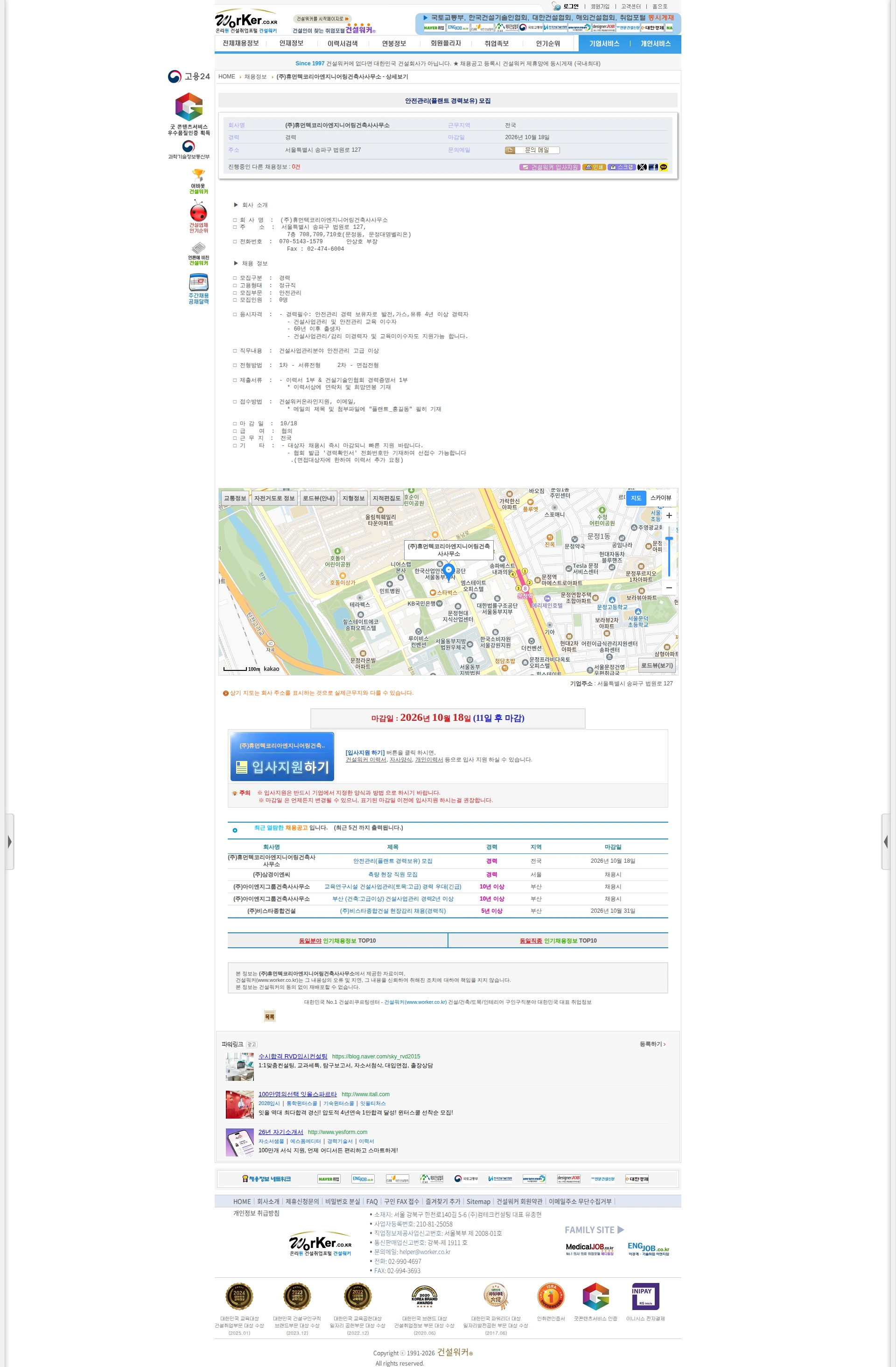
Task: Click the 문의 메일 email button
Action: click(x=532, y=150)
